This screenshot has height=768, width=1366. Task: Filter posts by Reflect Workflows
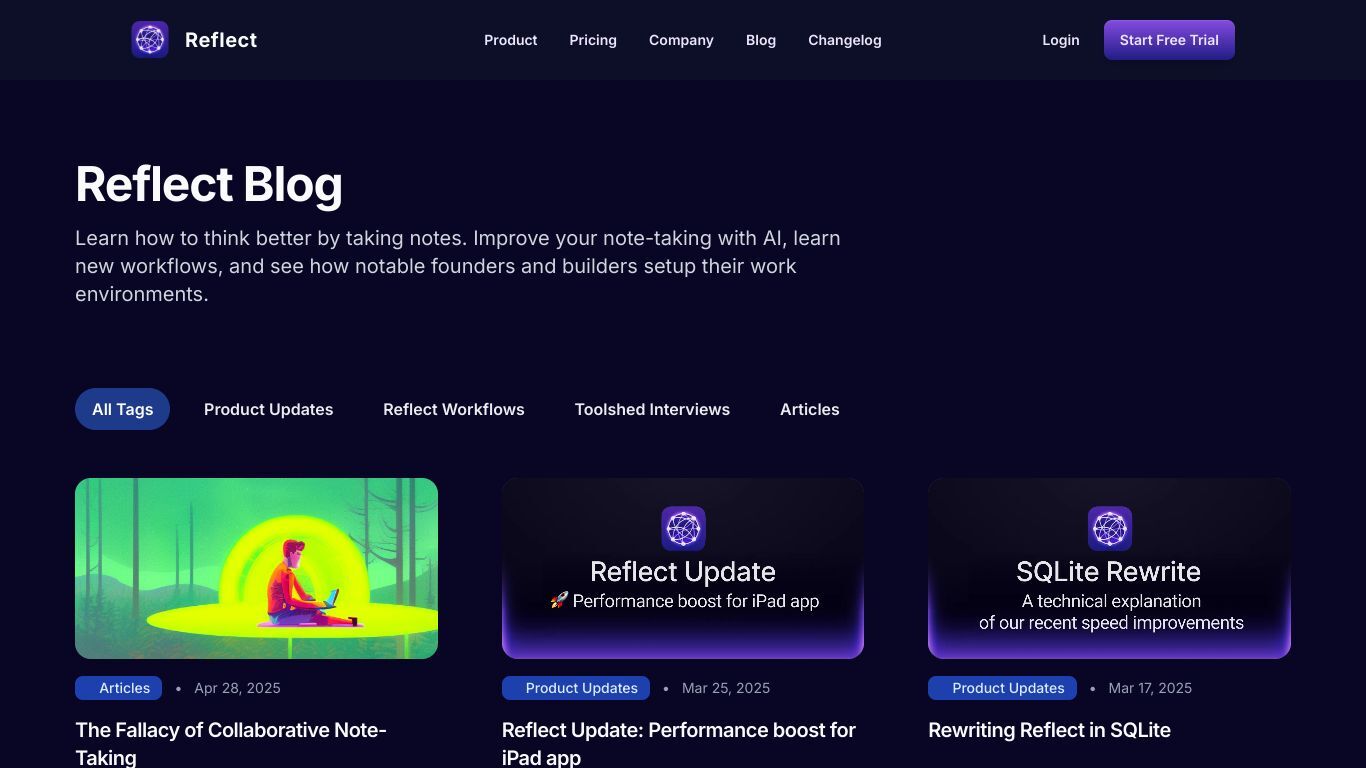click(x=454, y=409)
